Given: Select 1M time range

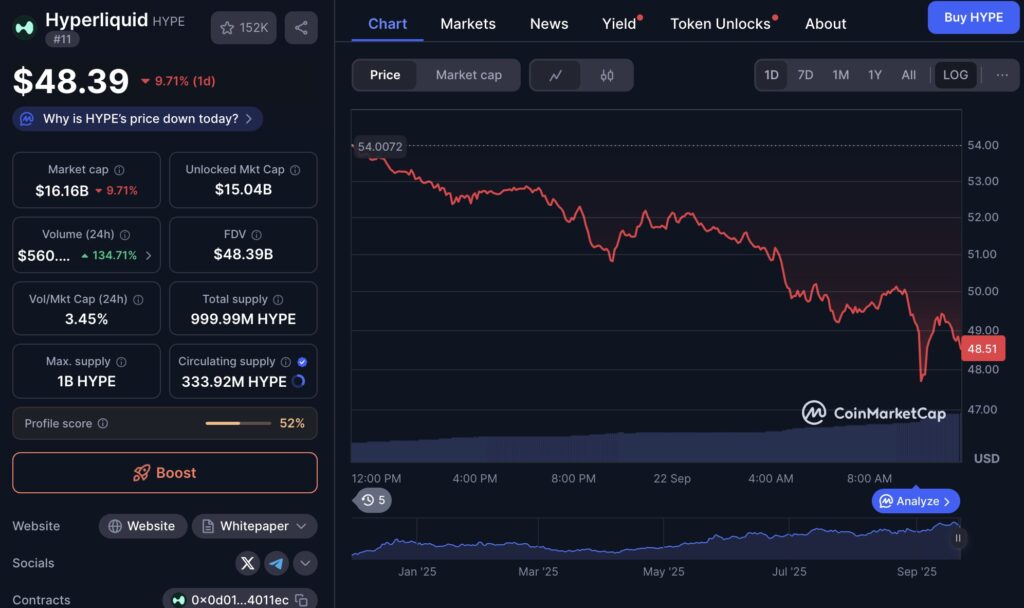Looking at the screenshot, I should click(840, 75).
